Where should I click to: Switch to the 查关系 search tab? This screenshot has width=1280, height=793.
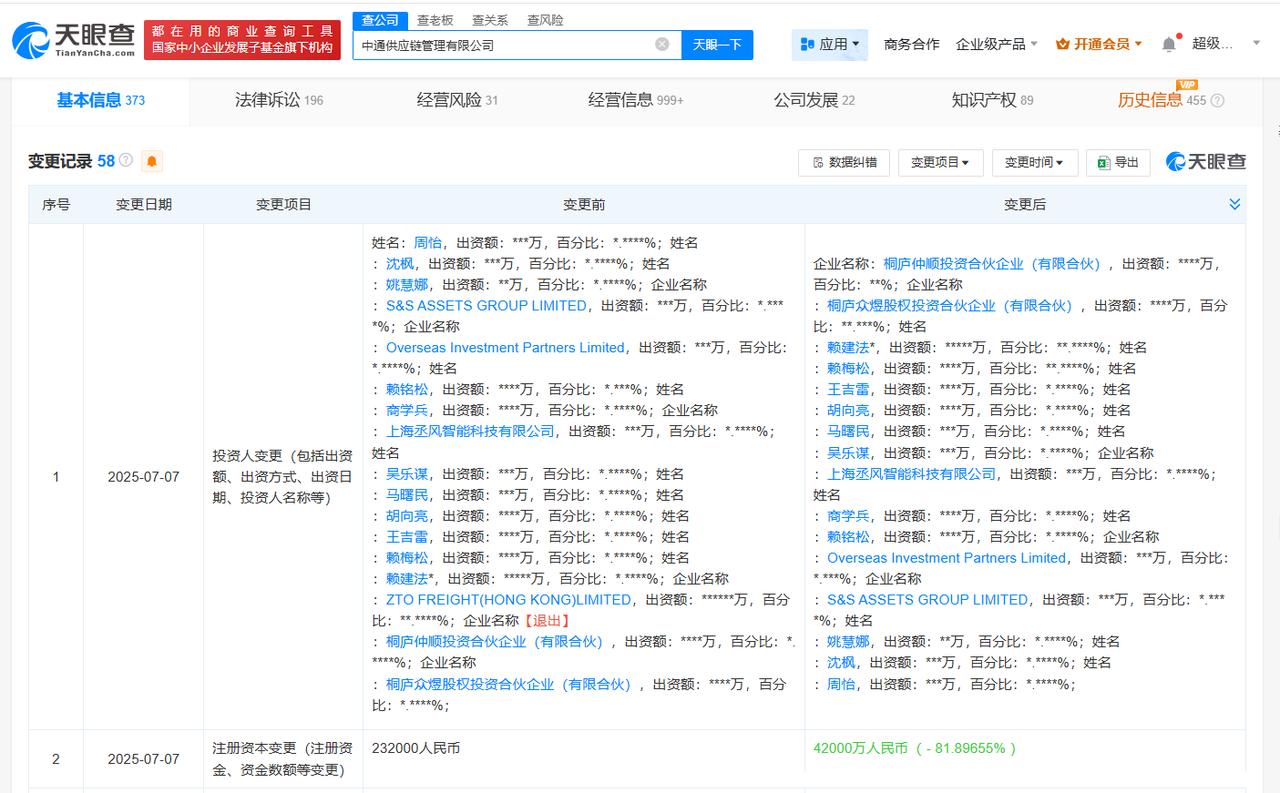[x=490, y=20]
